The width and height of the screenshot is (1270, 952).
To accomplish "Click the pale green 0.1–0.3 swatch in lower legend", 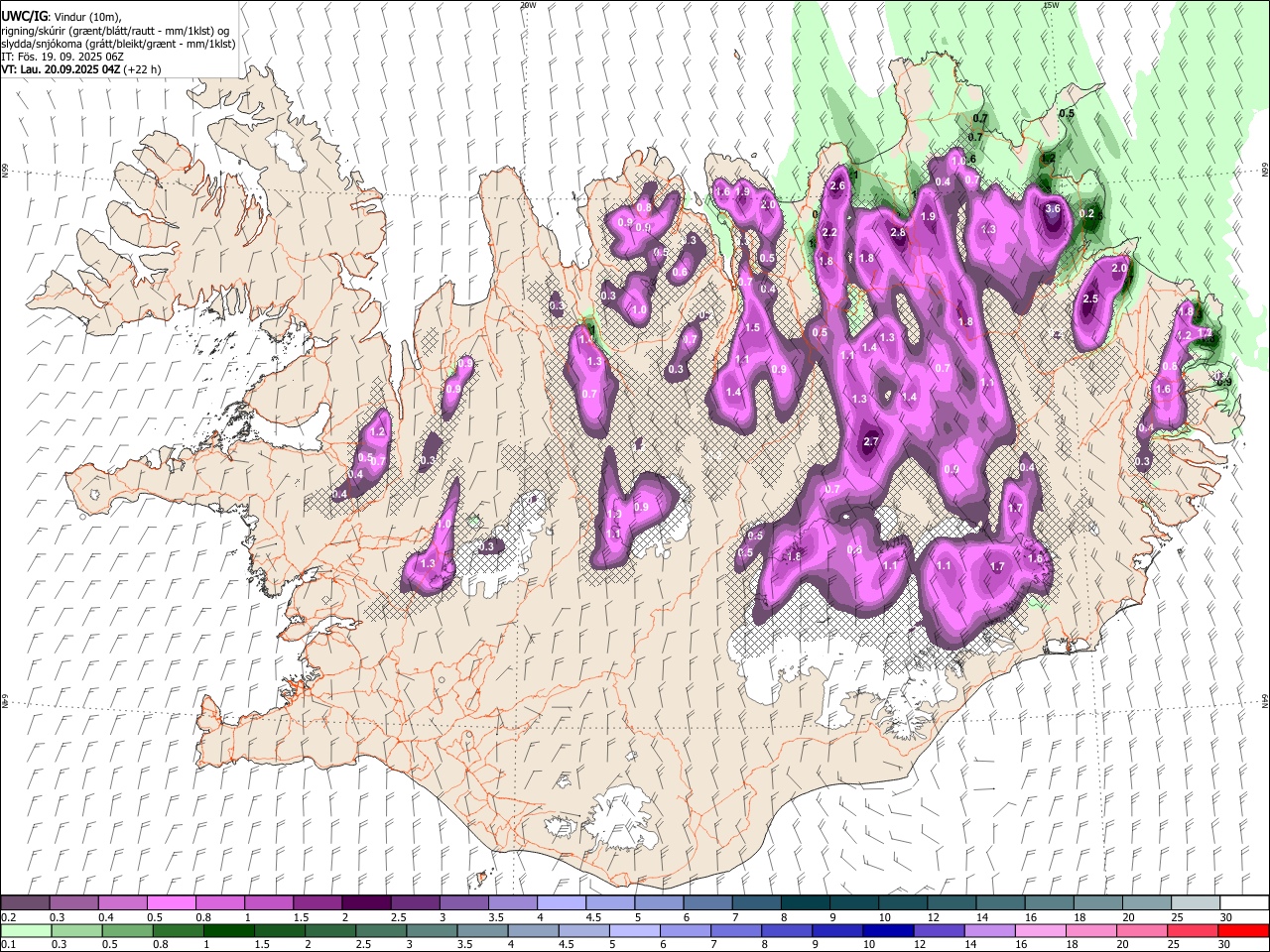I will point(25,931).
